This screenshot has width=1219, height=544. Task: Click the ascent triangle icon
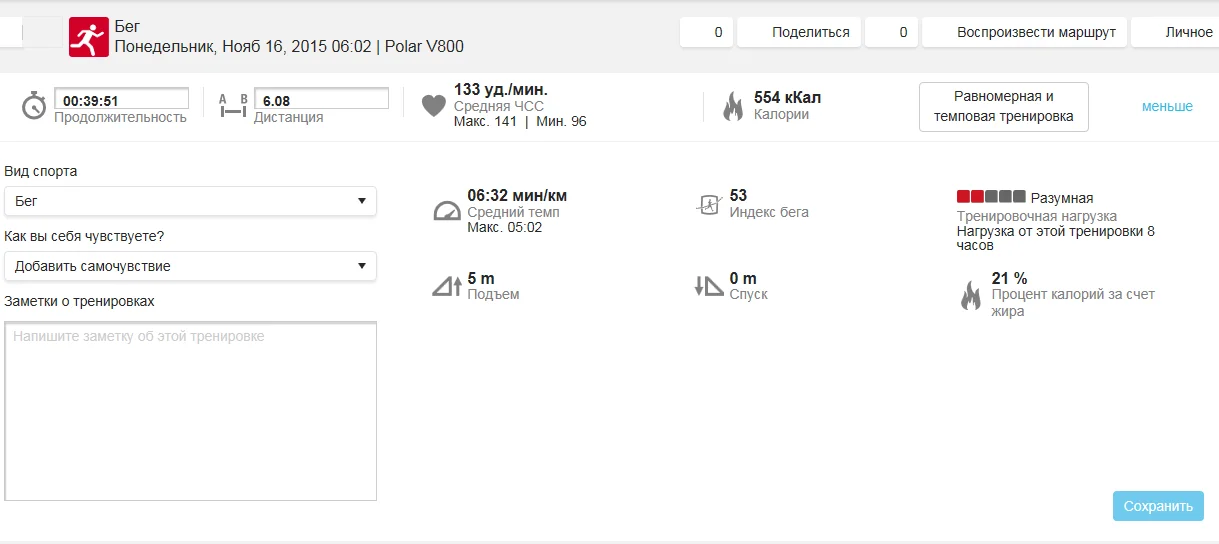click(446, 287)
